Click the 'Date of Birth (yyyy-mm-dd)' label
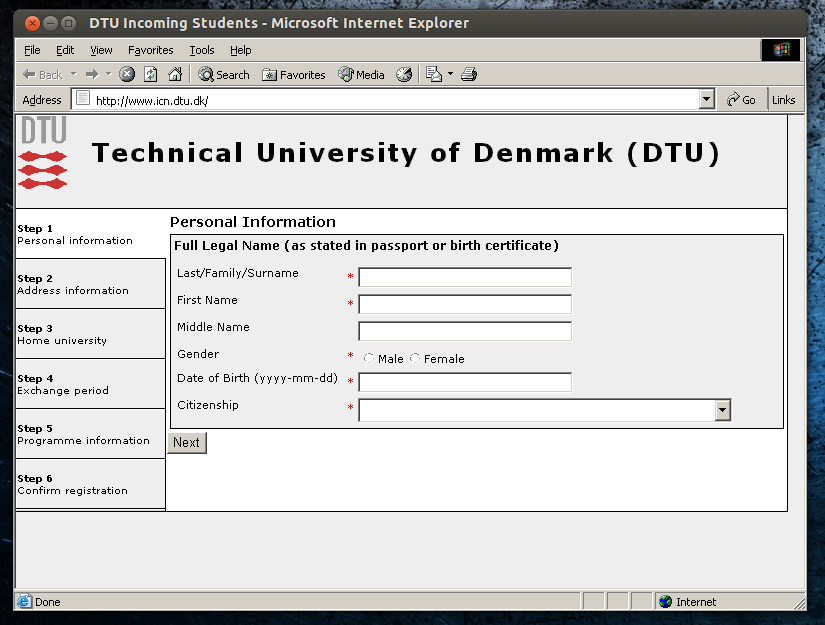The height and width of the screenshot is (625, 825). [257, 378]
